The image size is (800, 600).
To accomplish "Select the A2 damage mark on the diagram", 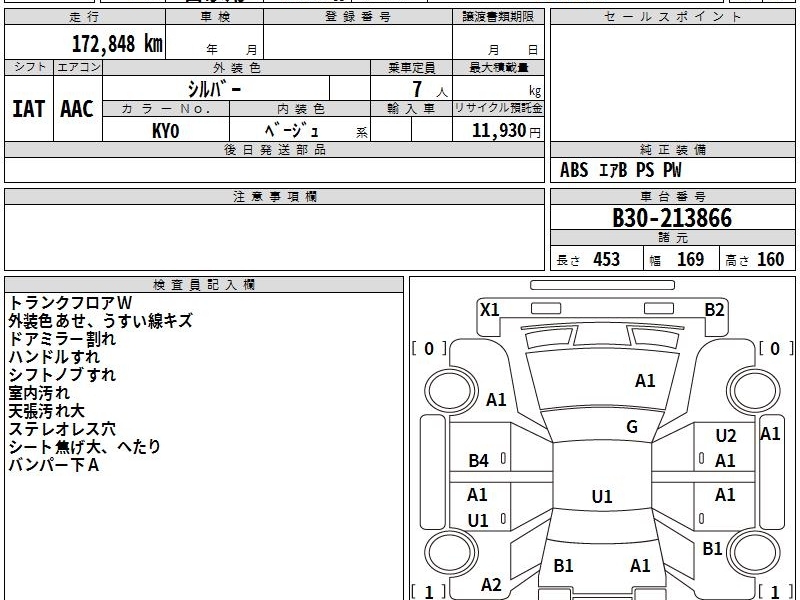I will (491, 585).
